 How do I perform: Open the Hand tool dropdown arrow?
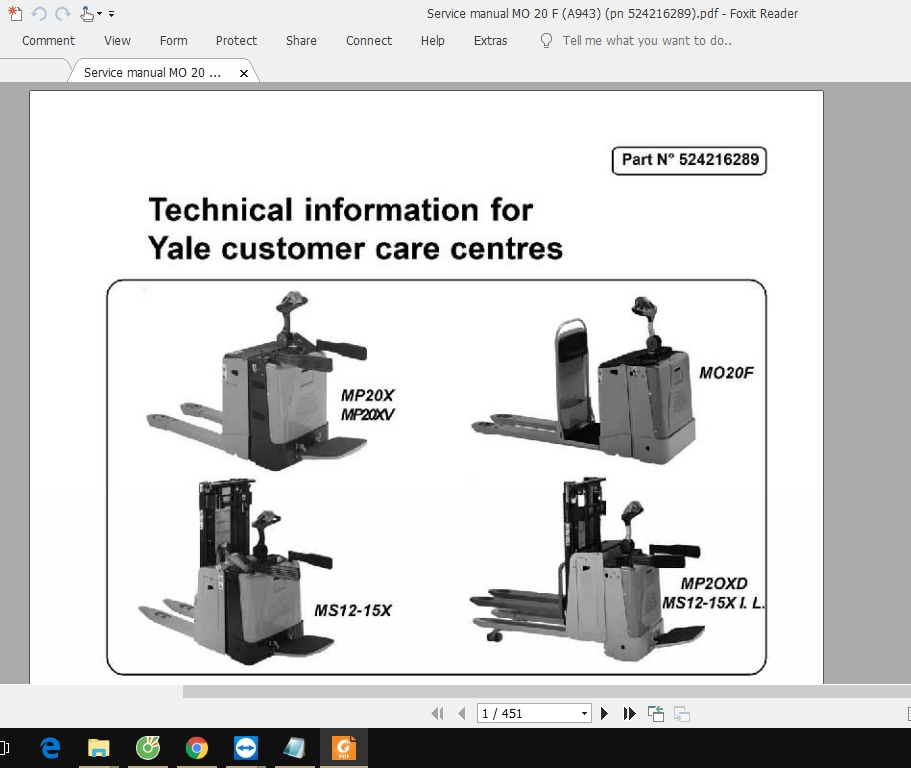click(97, 14)
